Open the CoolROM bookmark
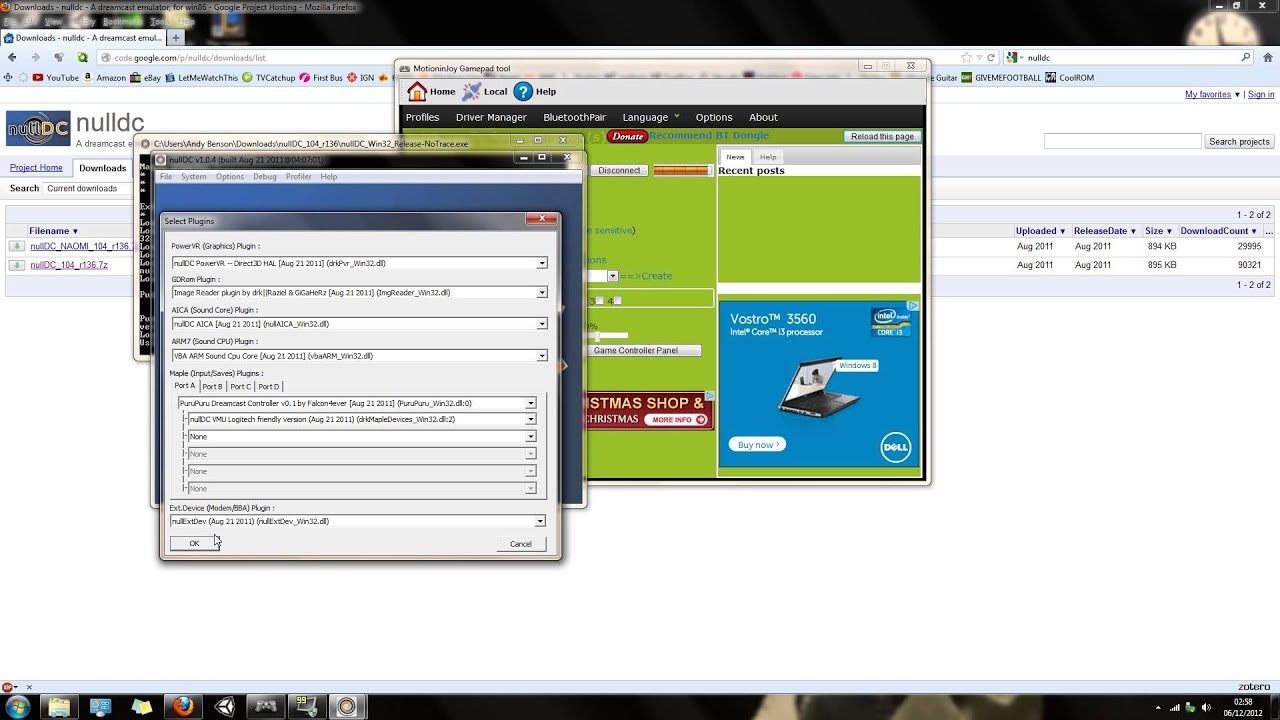 (x=1070, y=78)
